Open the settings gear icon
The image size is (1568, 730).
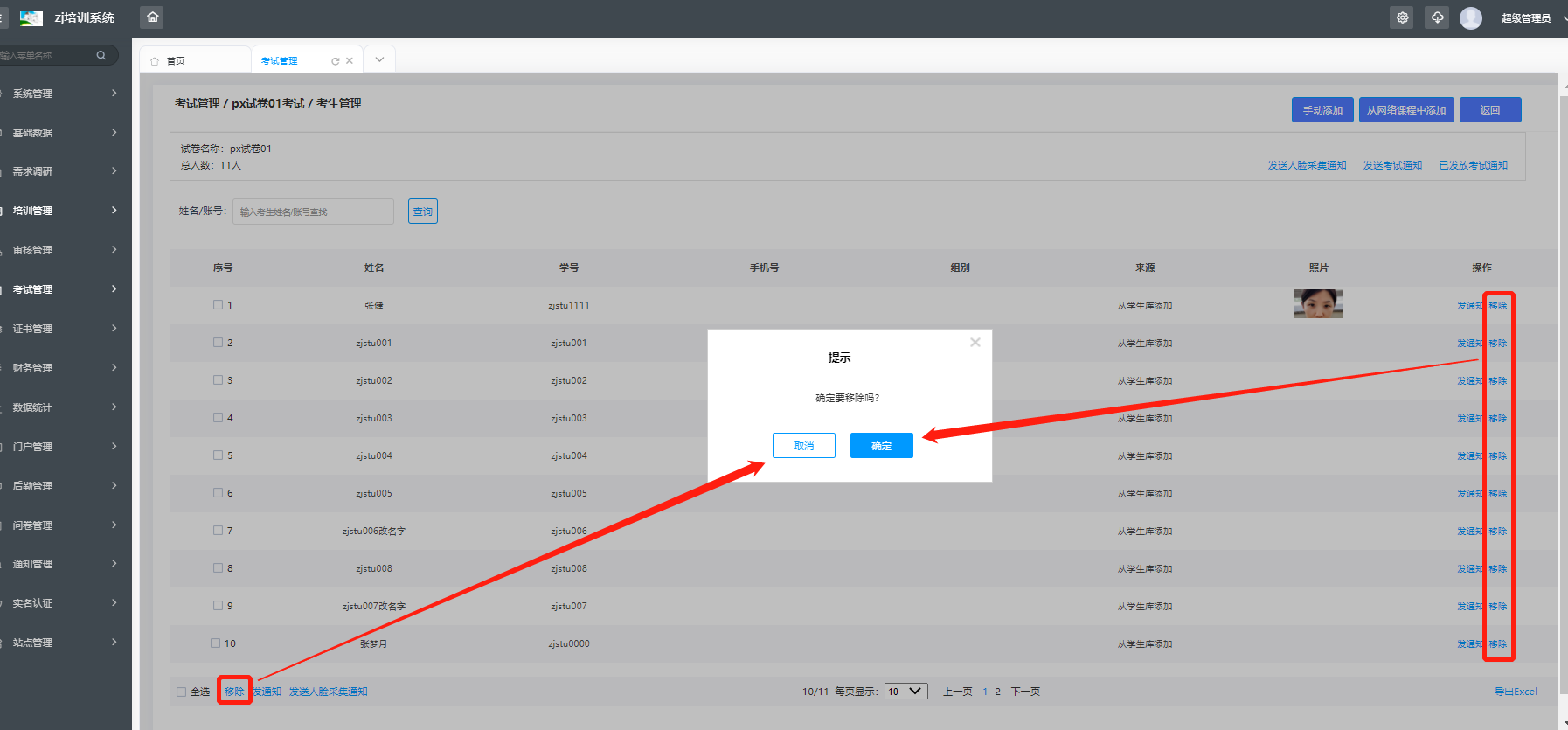(x=1403, y=17)
